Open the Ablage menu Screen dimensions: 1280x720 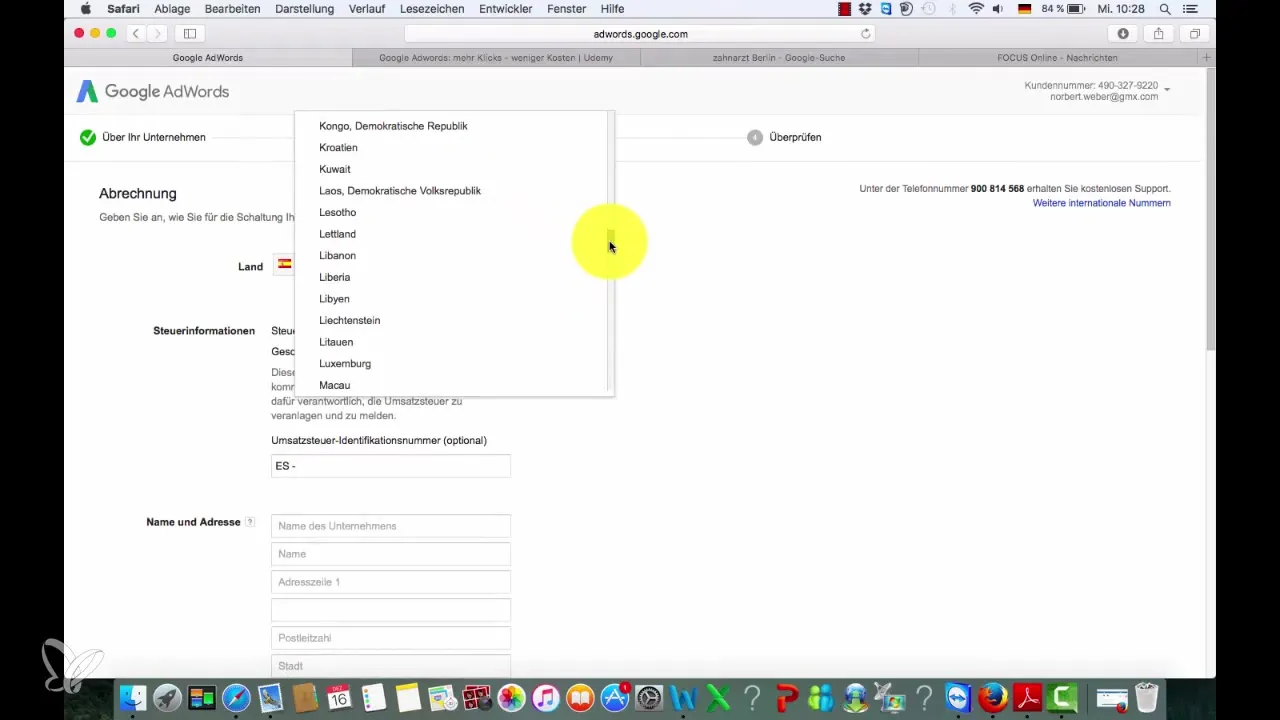click(x=172, y=9)
